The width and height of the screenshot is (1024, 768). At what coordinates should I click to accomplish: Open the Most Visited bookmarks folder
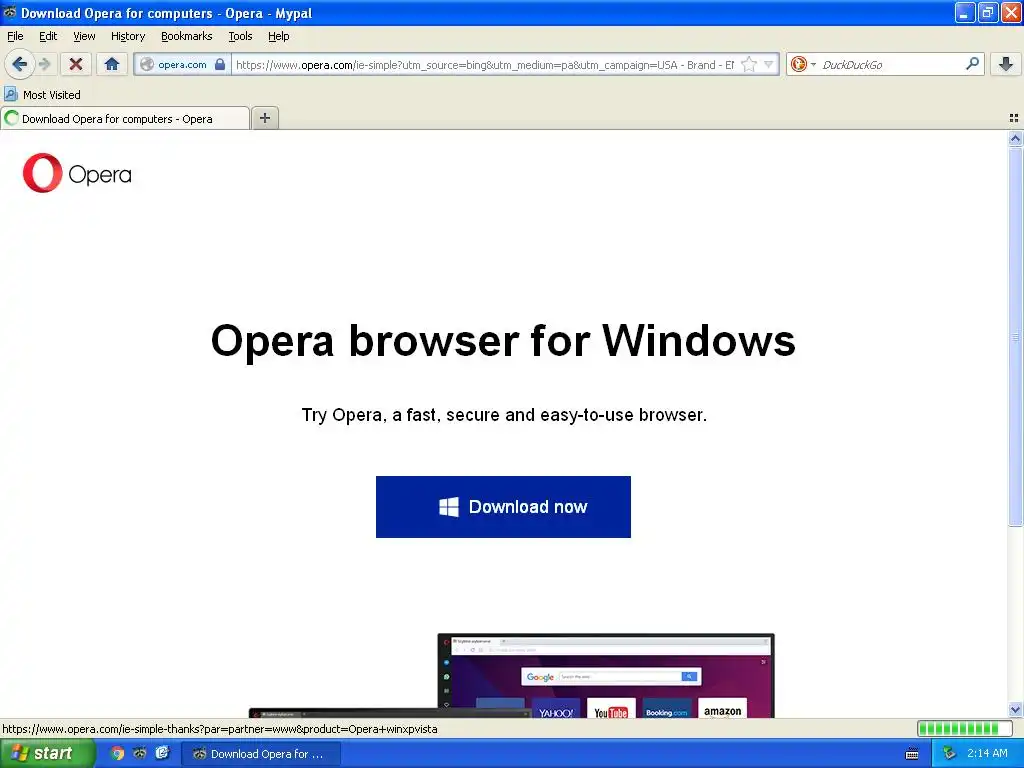[42, 95]
